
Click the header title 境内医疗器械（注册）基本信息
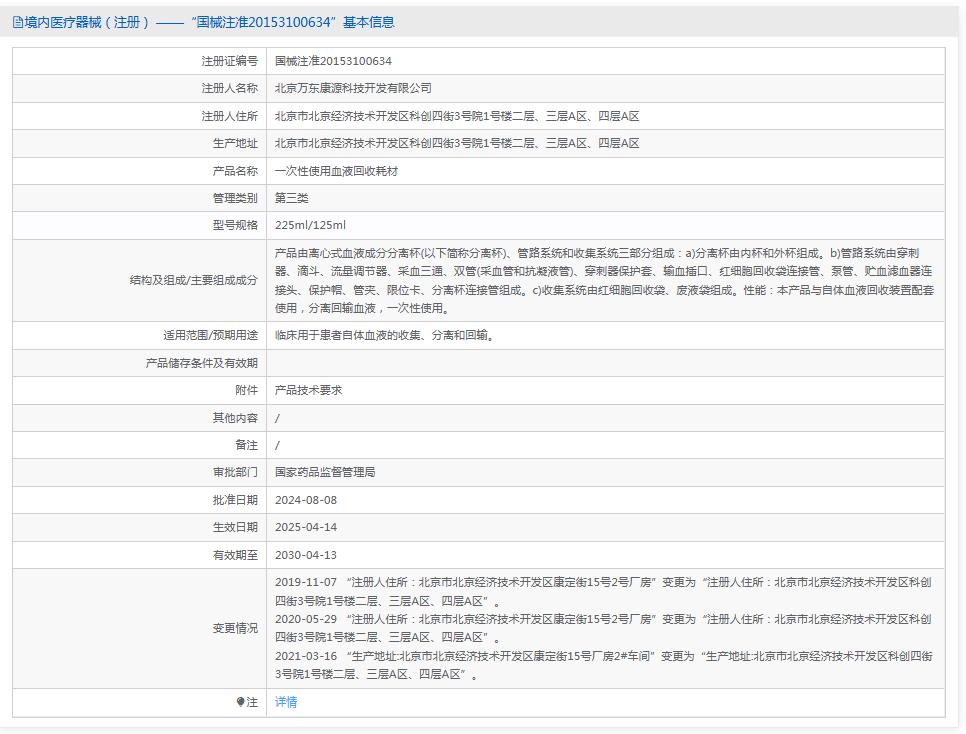[203, 23]
